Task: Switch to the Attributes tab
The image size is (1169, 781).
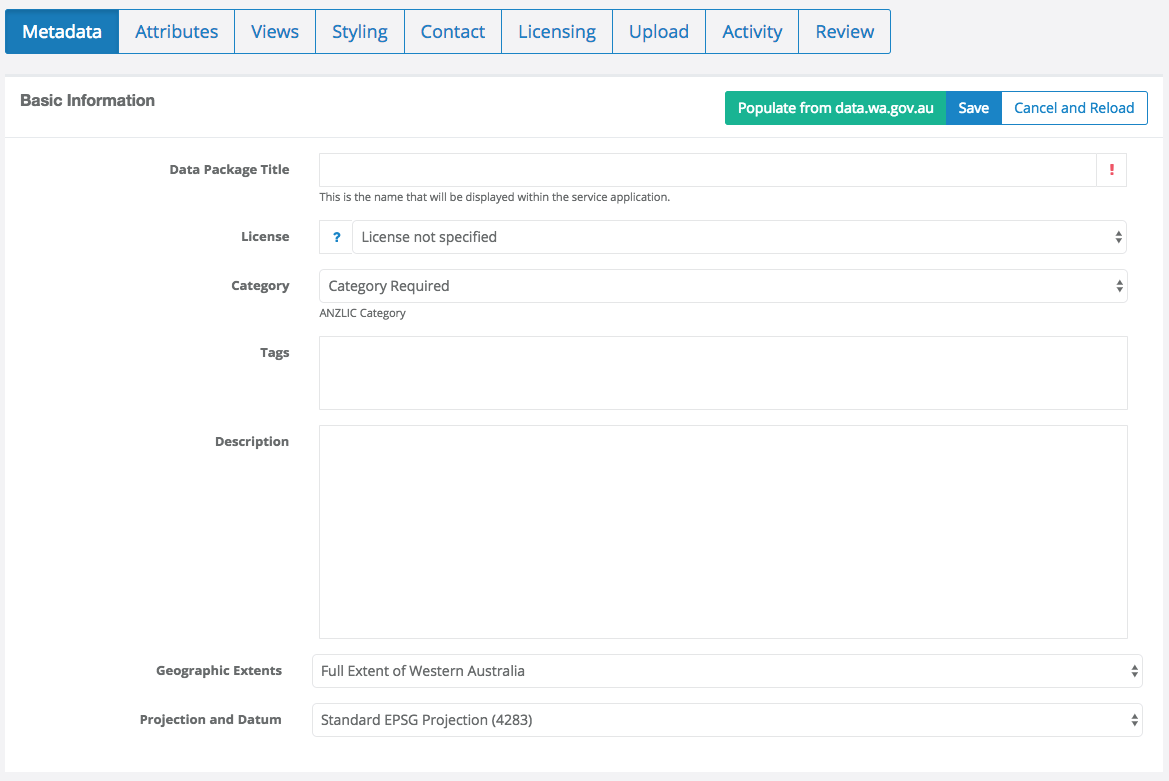Action: pos(176,31)
